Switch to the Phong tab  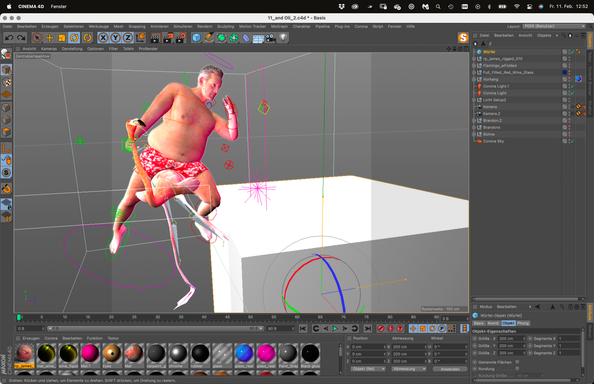523,323
